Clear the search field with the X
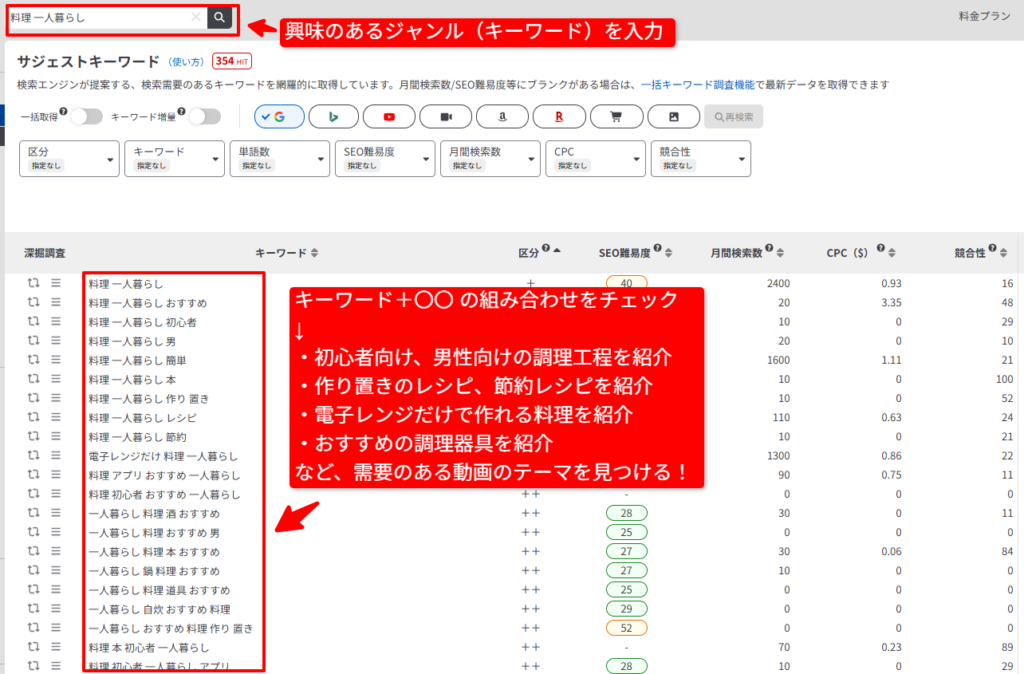1024x674 pixels. 195,18
